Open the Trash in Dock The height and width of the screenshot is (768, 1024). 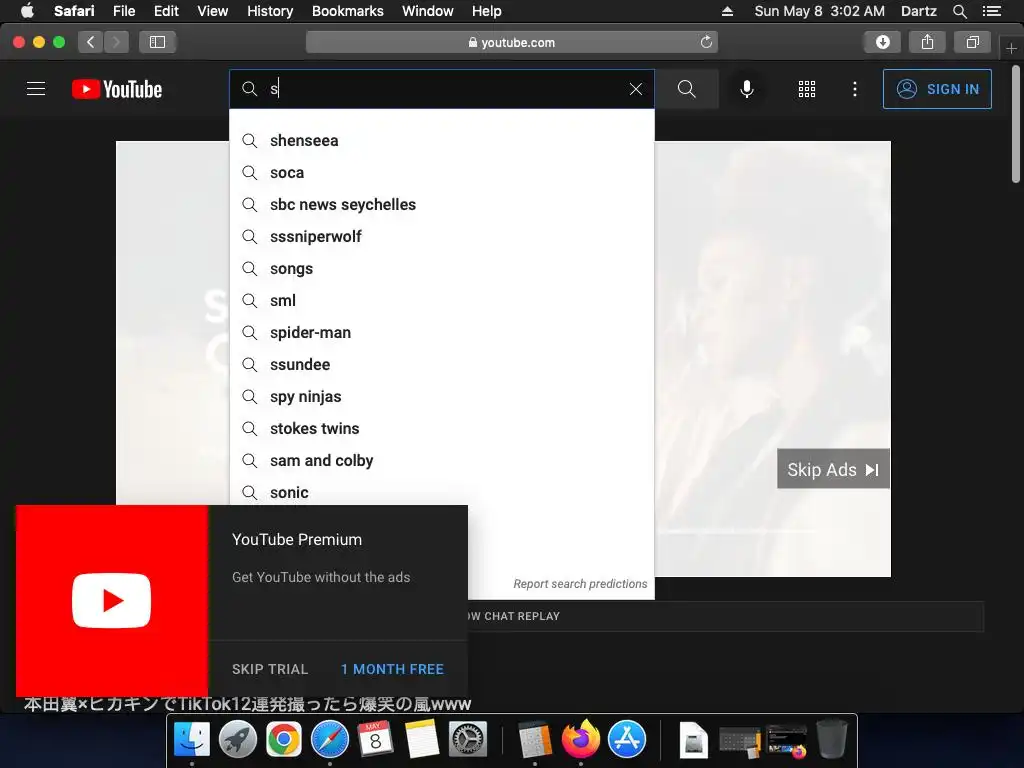tap(831, 739)
